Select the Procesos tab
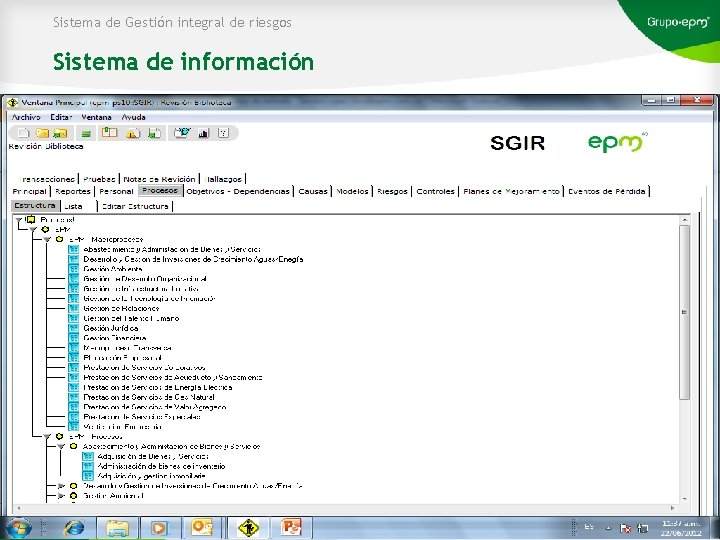The width and height of the screenshot is (720, 540). pyautogui.click(x=160, y=191)
